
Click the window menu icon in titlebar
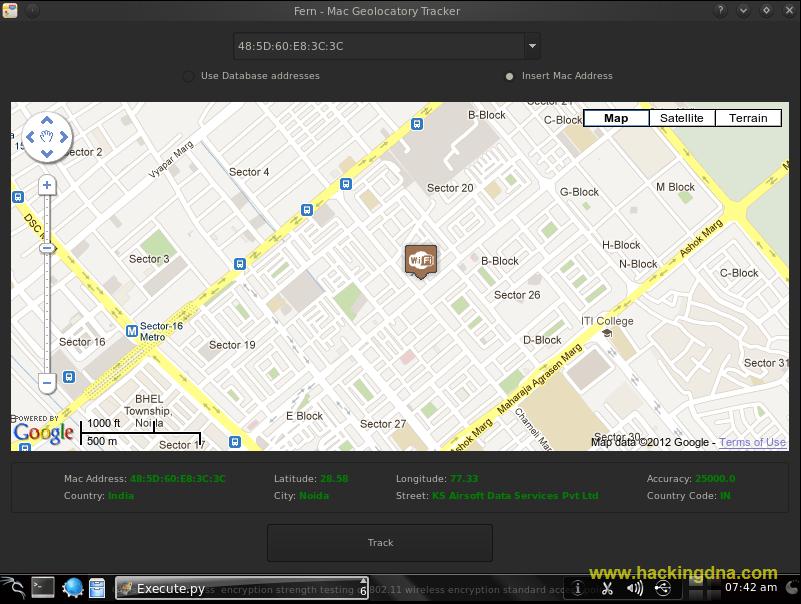(10, 10)
